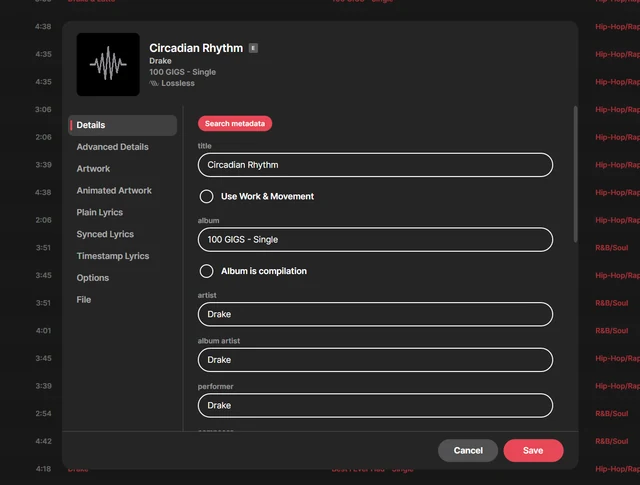Click the 4:18 duration in background list
The width and height of the screenshot is (640, 485).
pos(43,469)
